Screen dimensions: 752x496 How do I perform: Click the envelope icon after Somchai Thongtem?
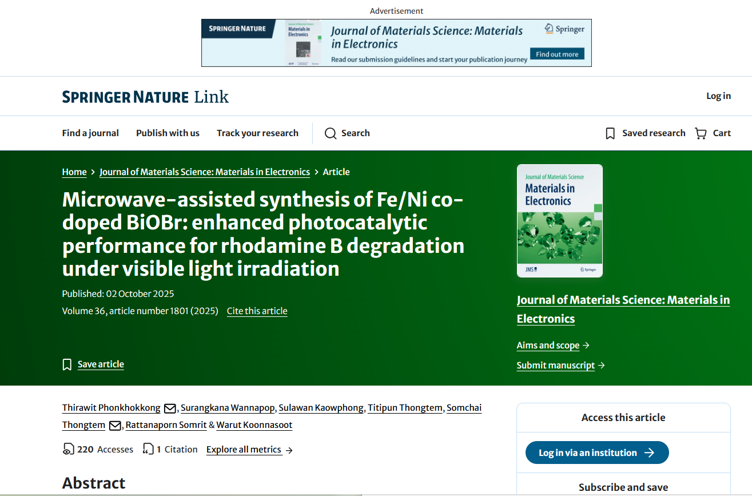tap(115, 425)
